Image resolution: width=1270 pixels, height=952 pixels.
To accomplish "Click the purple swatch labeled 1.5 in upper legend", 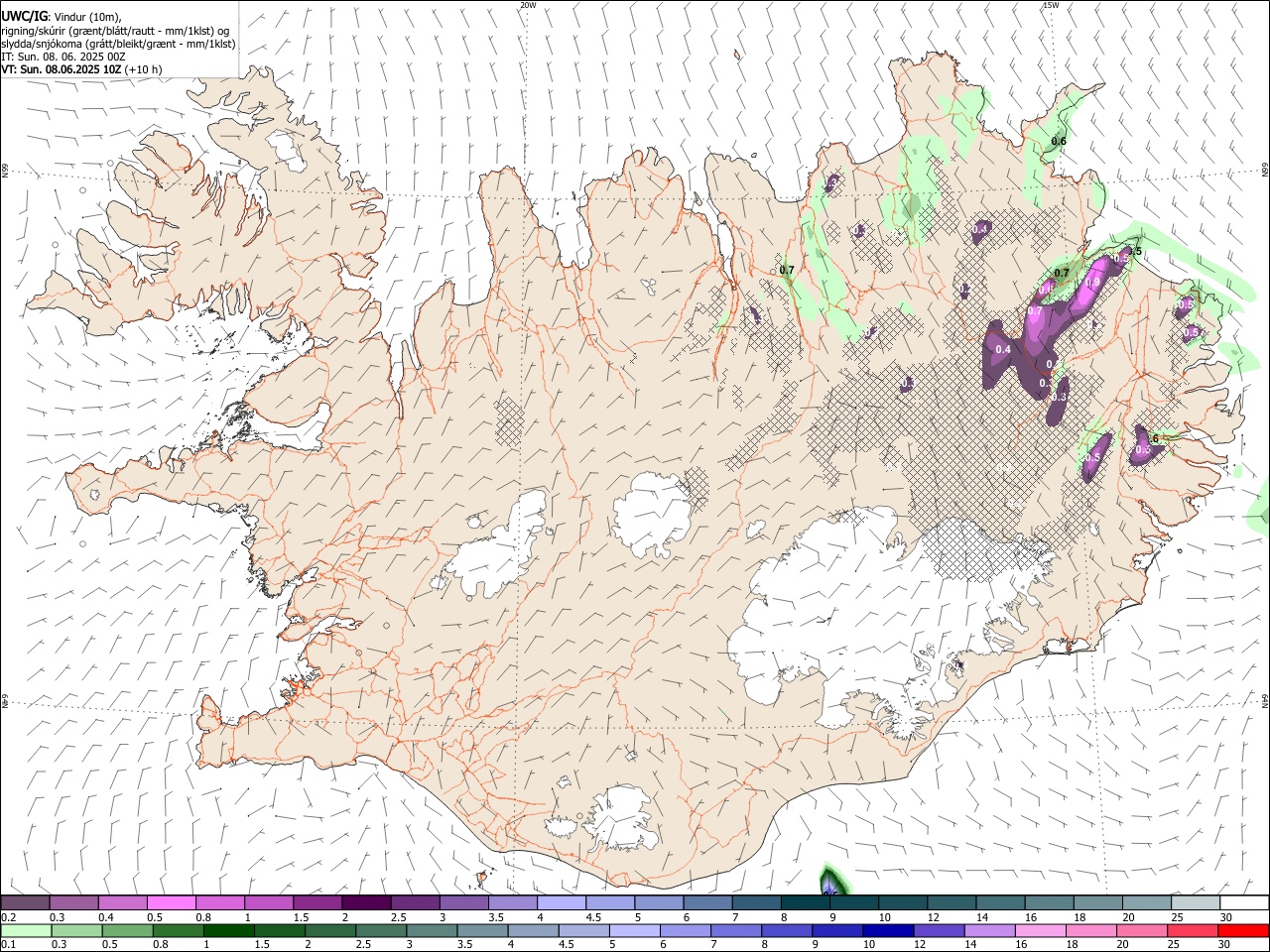I will click(x=317, y=902).
